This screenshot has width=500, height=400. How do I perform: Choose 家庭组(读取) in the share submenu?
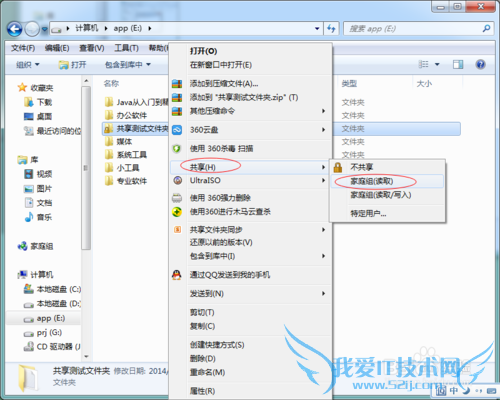(x=372, y=181)
